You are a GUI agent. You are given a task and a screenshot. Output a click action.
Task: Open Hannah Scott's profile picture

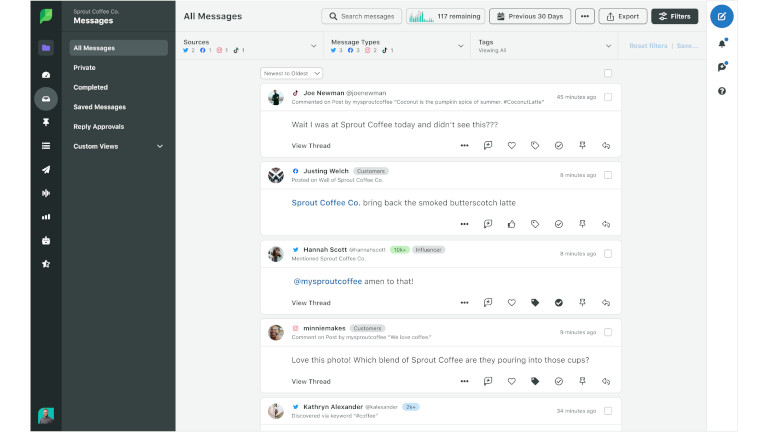pos(276,254)
